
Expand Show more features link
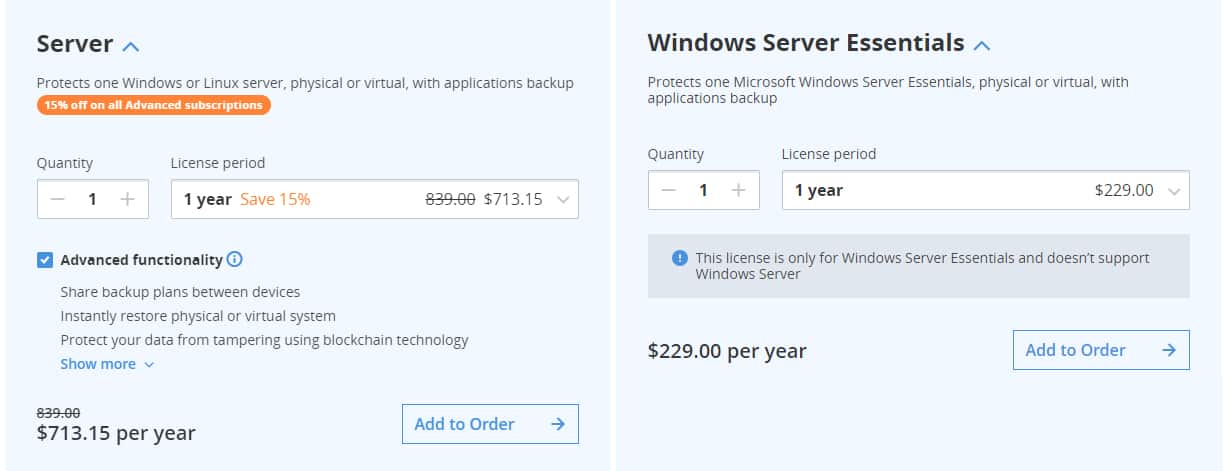point(108,364)
